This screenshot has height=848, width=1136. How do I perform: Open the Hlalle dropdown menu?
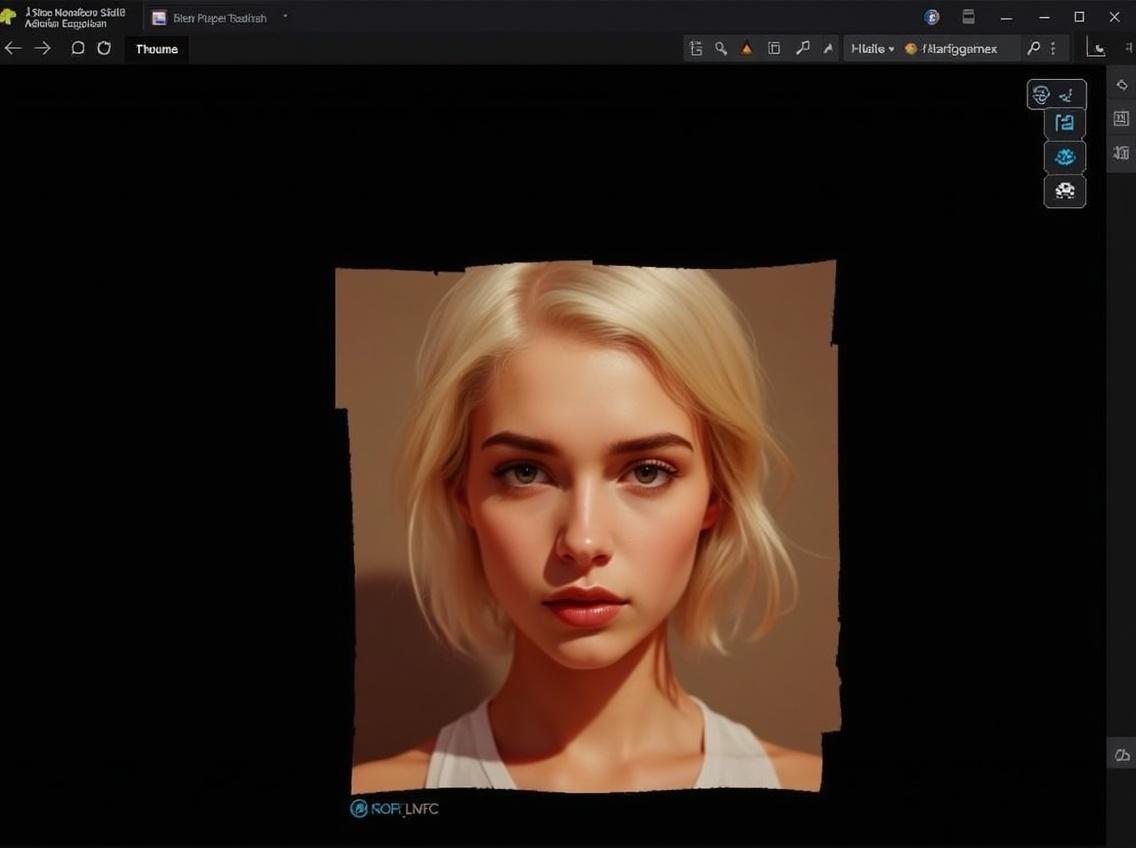pos(872,48)
